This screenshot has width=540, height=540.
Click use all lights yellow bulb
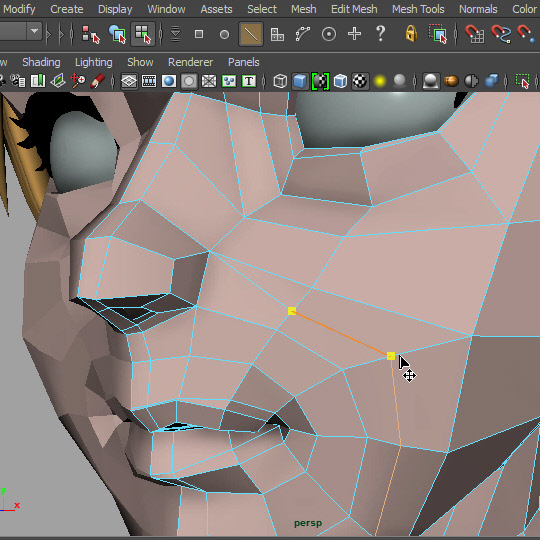[380, 82]
